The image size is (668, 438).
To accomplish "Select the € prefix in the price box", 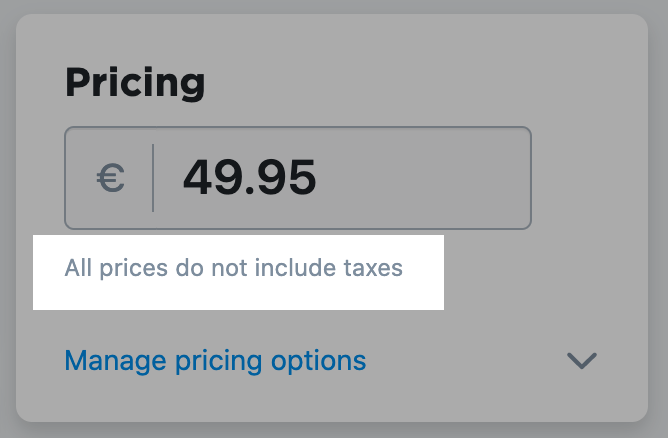I will pyautogui.click(x=110, y=178).
